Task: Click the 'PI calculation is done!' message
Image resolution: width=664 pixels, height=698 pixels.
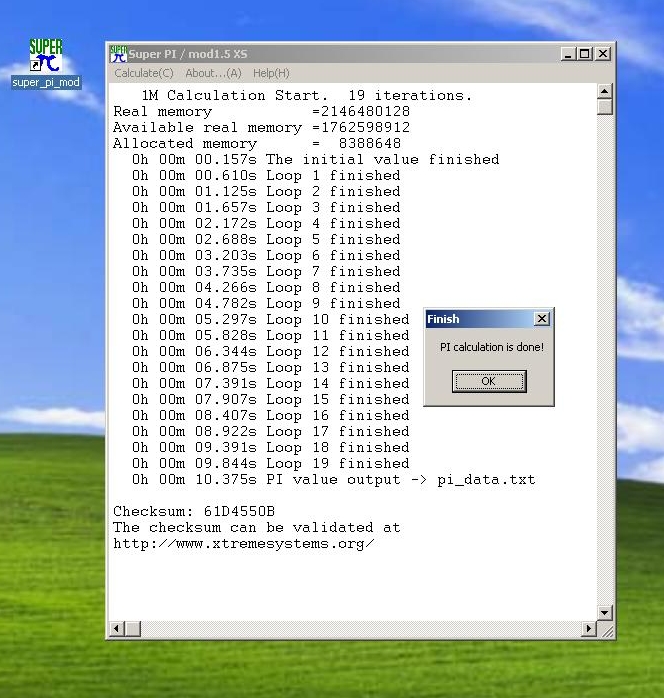Action: (x=492, y=347)
